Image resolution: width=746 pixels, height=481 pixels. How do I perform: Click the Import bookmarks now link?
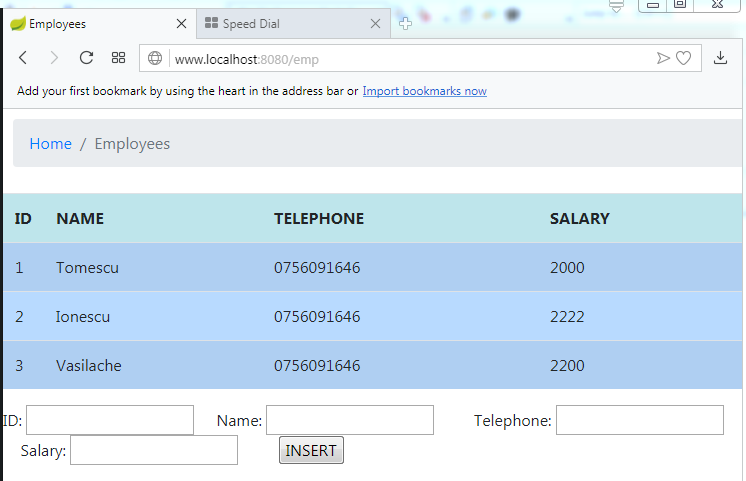coord(424,91)
